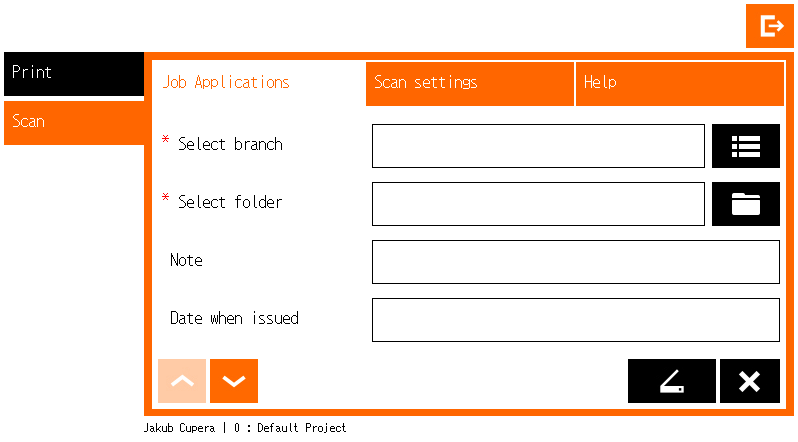
Task: Click the X cancel icon button
Action: pos(749,381)
